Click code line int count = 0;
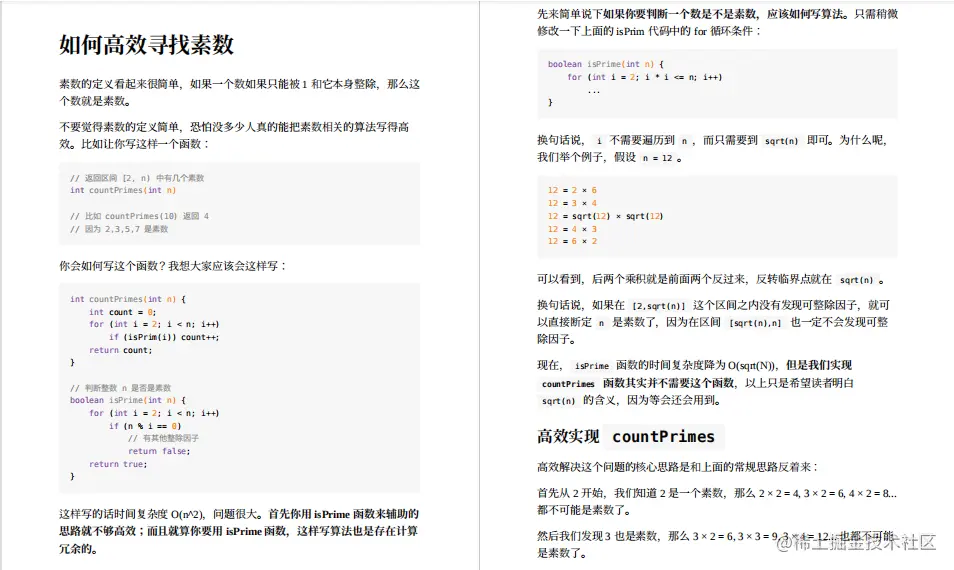This screenshot has width=954, height=570. 122,312
